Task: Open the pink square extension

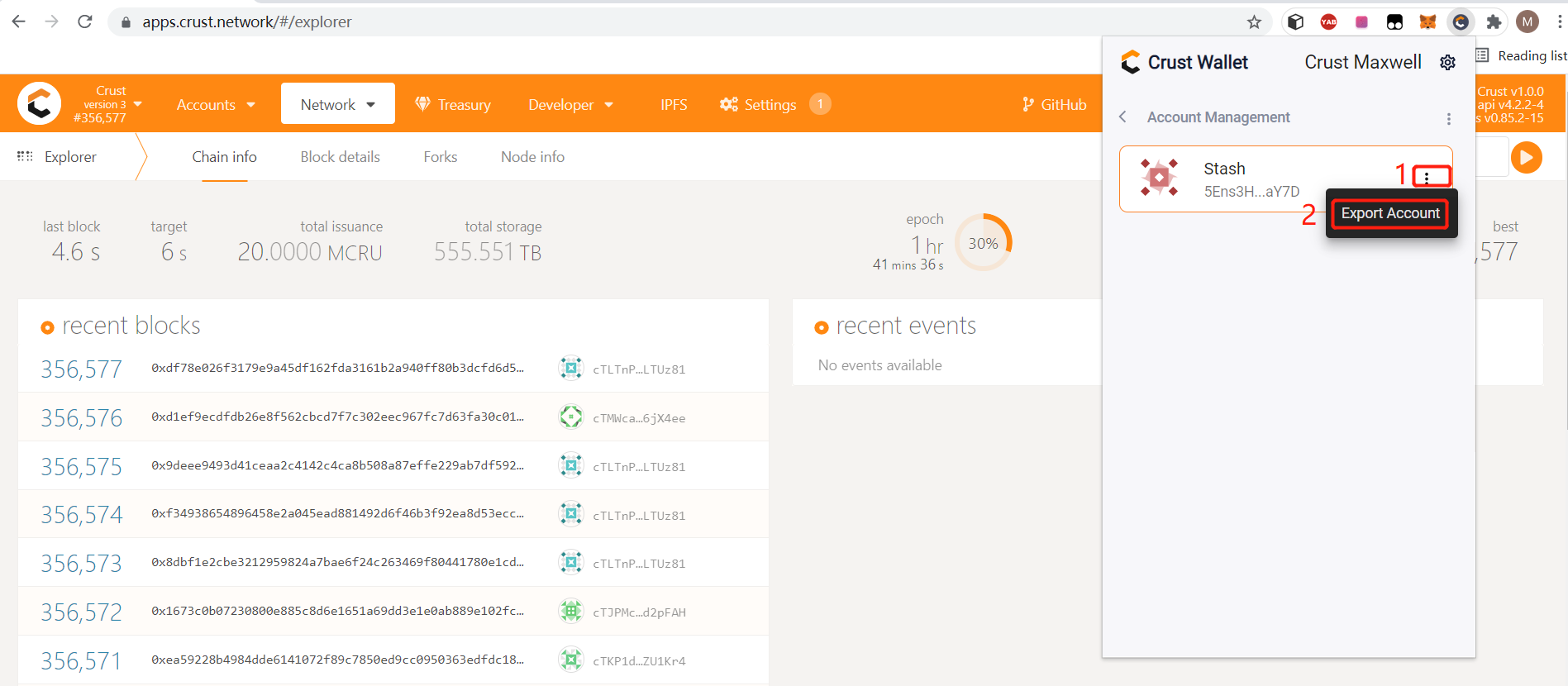Action: (1361, 22)
